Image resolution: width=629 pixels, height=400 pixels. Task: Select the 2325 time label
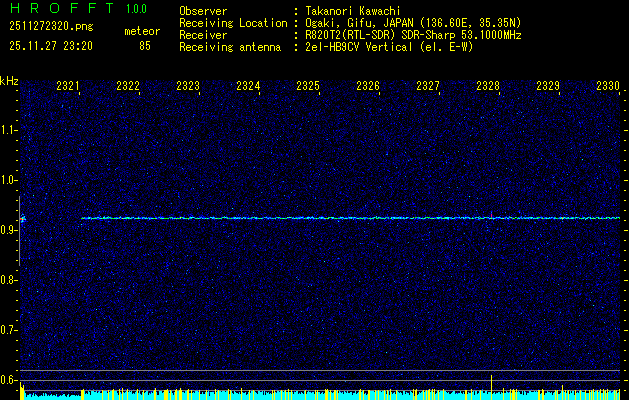coord(308,85)
